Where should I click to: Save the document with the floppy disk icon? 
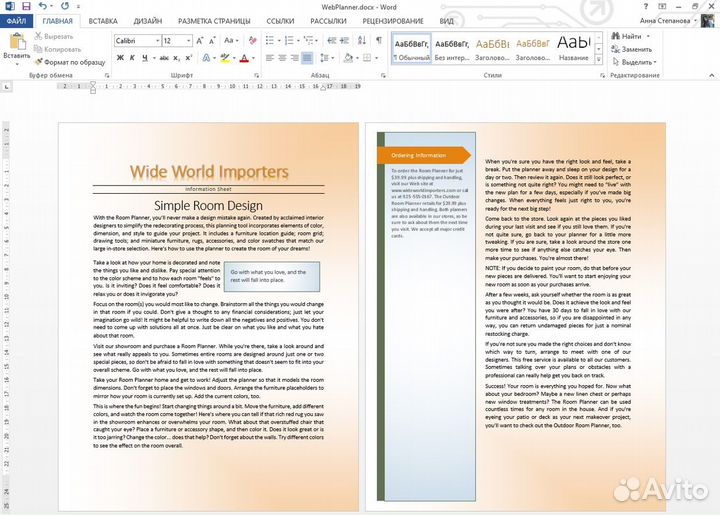[26, 6]
